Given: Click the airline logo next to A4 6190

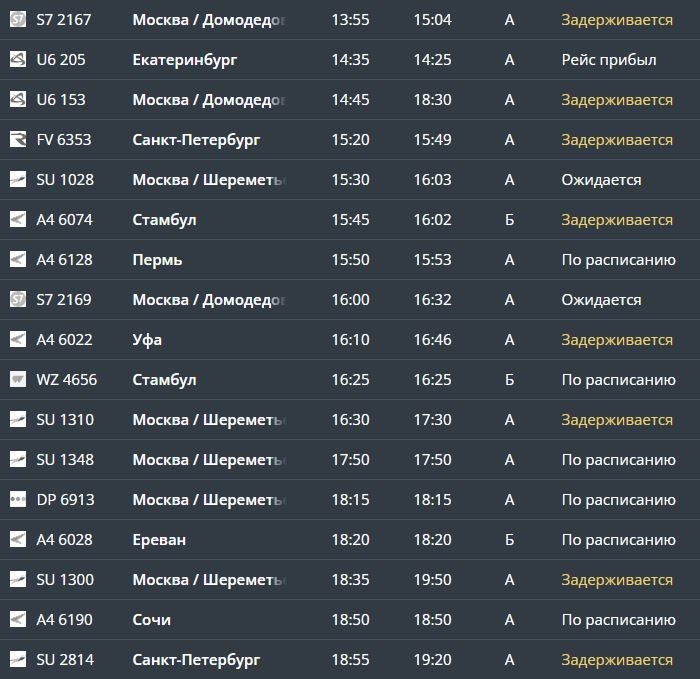Looking at the screenshot, I should coord(18,619).
